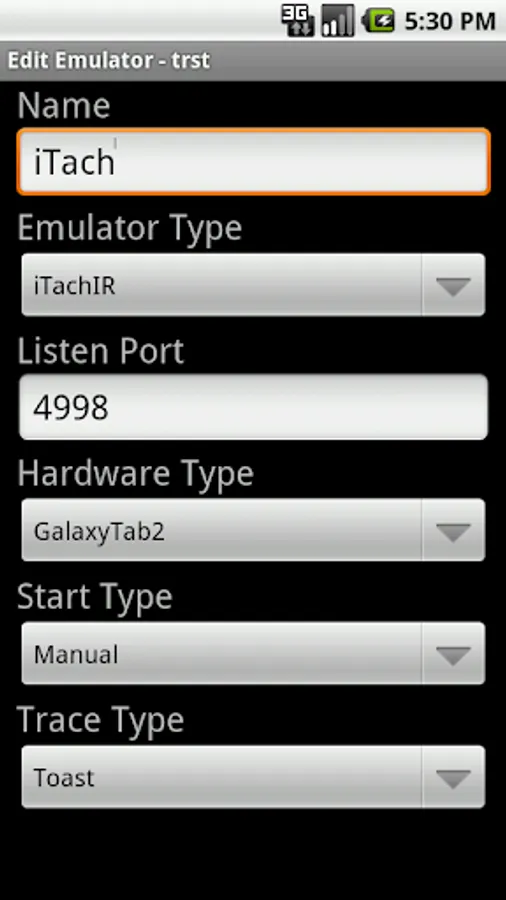The width and height of the screenshot is (506, 900).
Task: Click the Trace Type dropdown arrow
Action: click(453, 777)
